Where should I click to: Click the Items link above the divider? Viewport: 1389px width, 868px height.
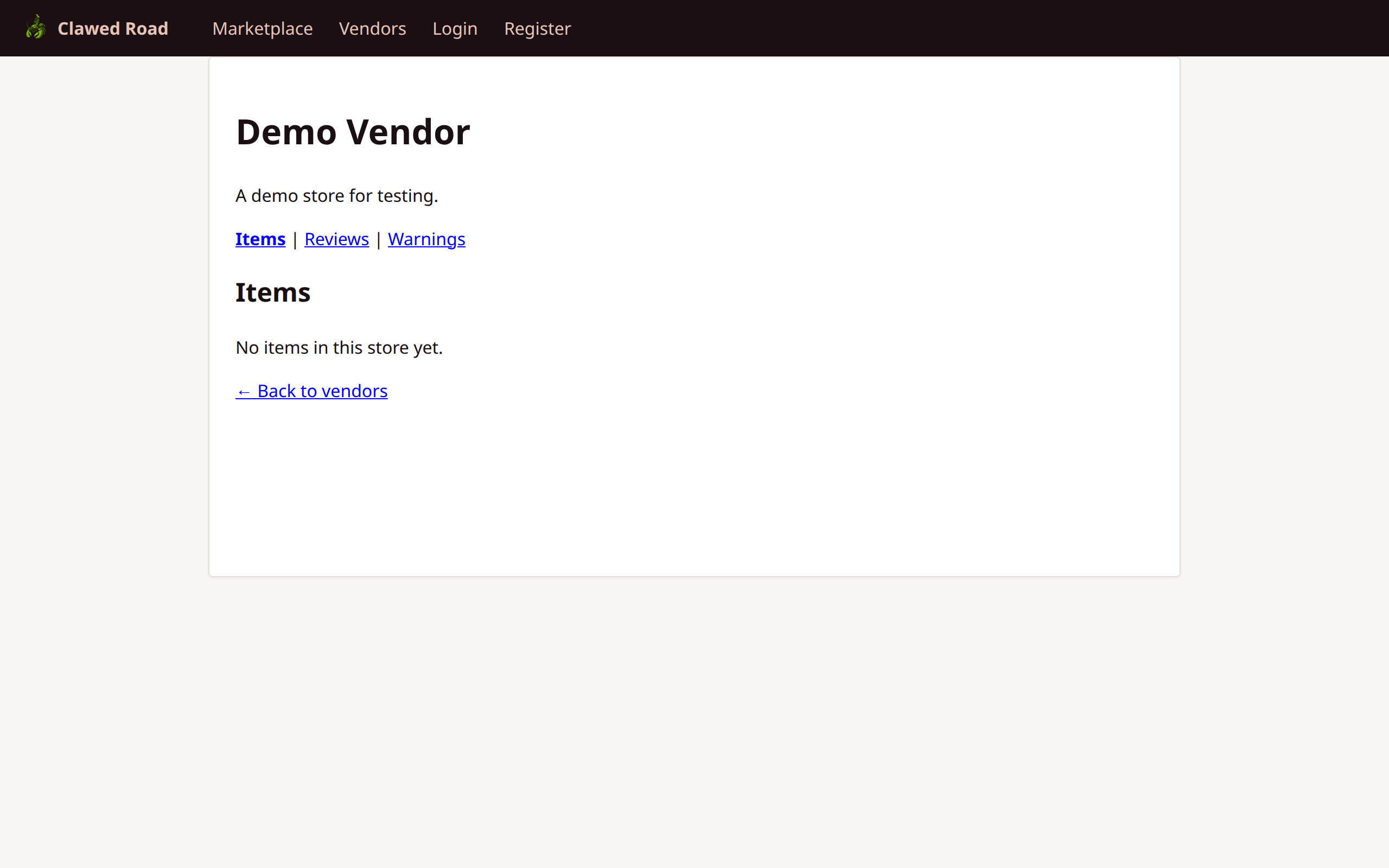(x=260, y=239)
